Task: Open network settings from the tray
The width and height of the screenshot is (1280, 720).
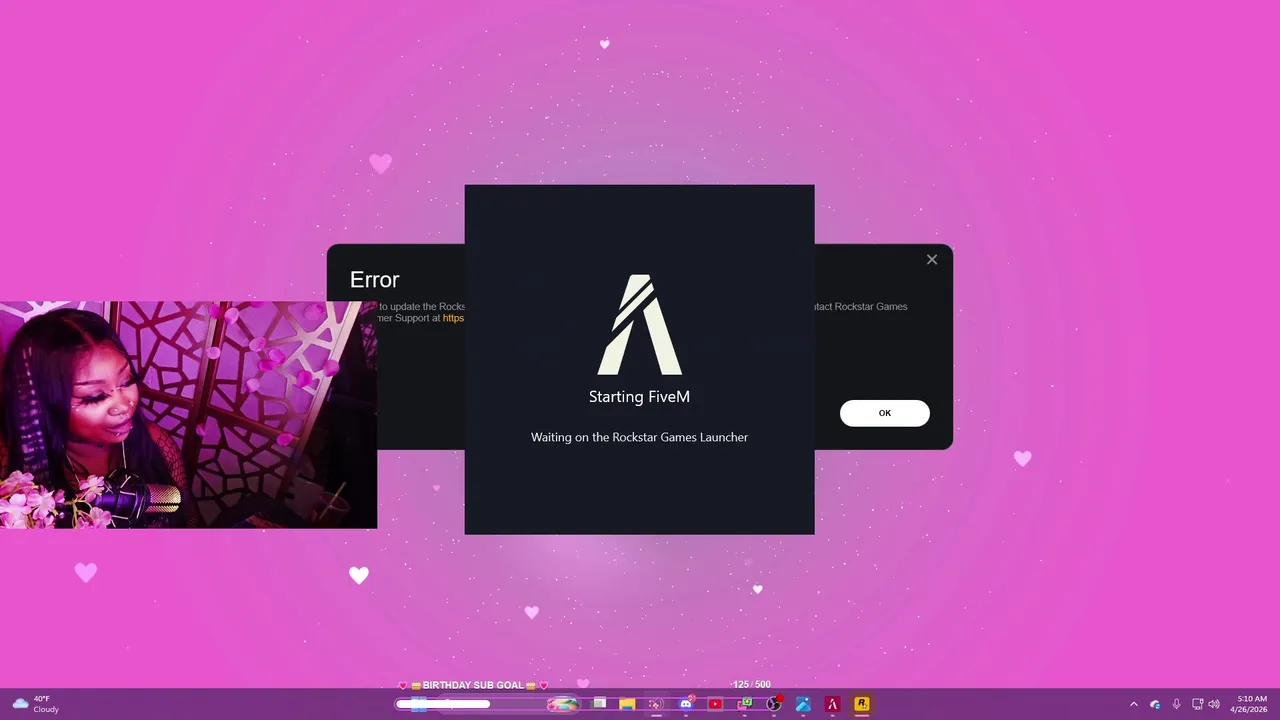Action: tap(1198, 704)
